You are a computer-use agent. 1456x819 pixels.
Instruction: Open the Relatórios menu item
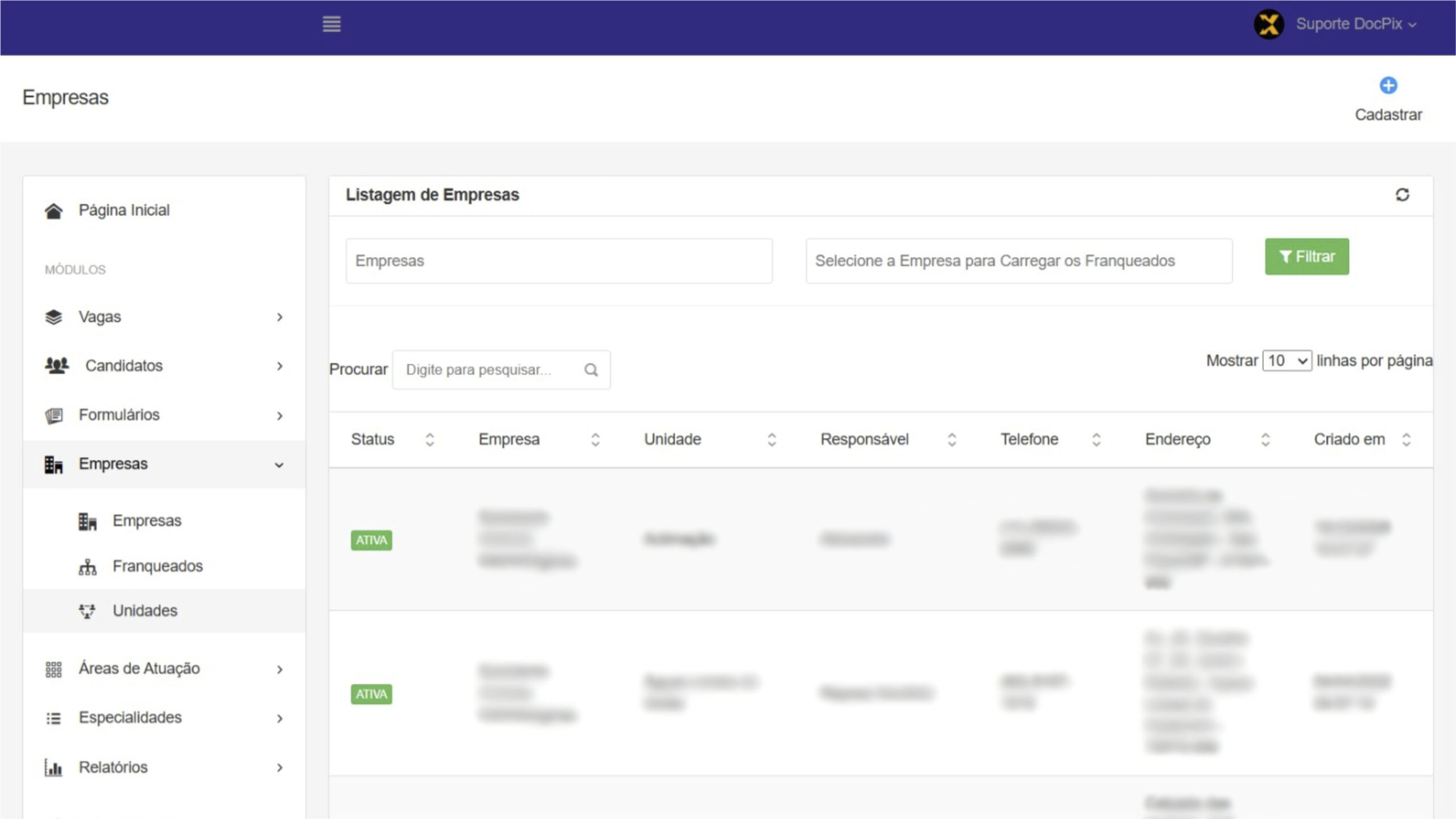[113, 767]
